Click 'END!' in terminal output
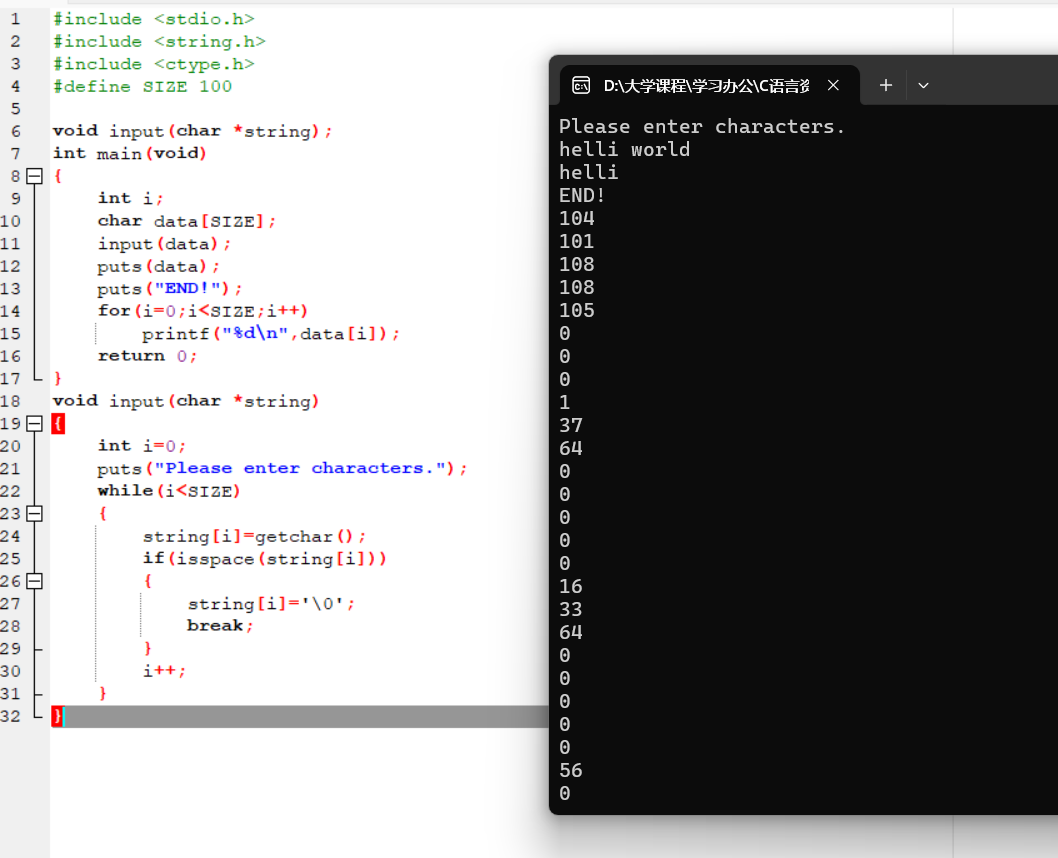The image size is (1058, 858). (582, 196)
